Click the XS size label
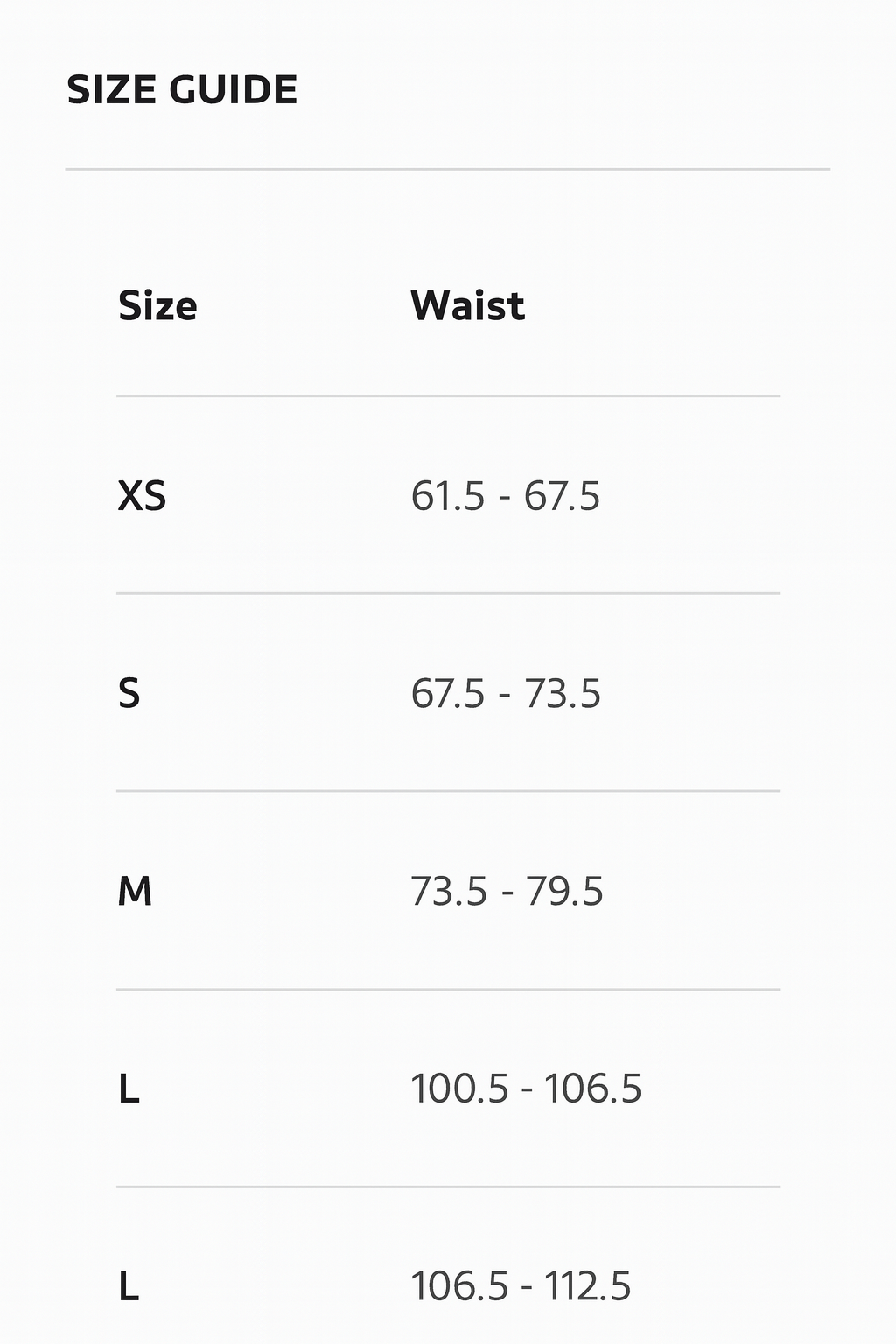 coord(142,497)
